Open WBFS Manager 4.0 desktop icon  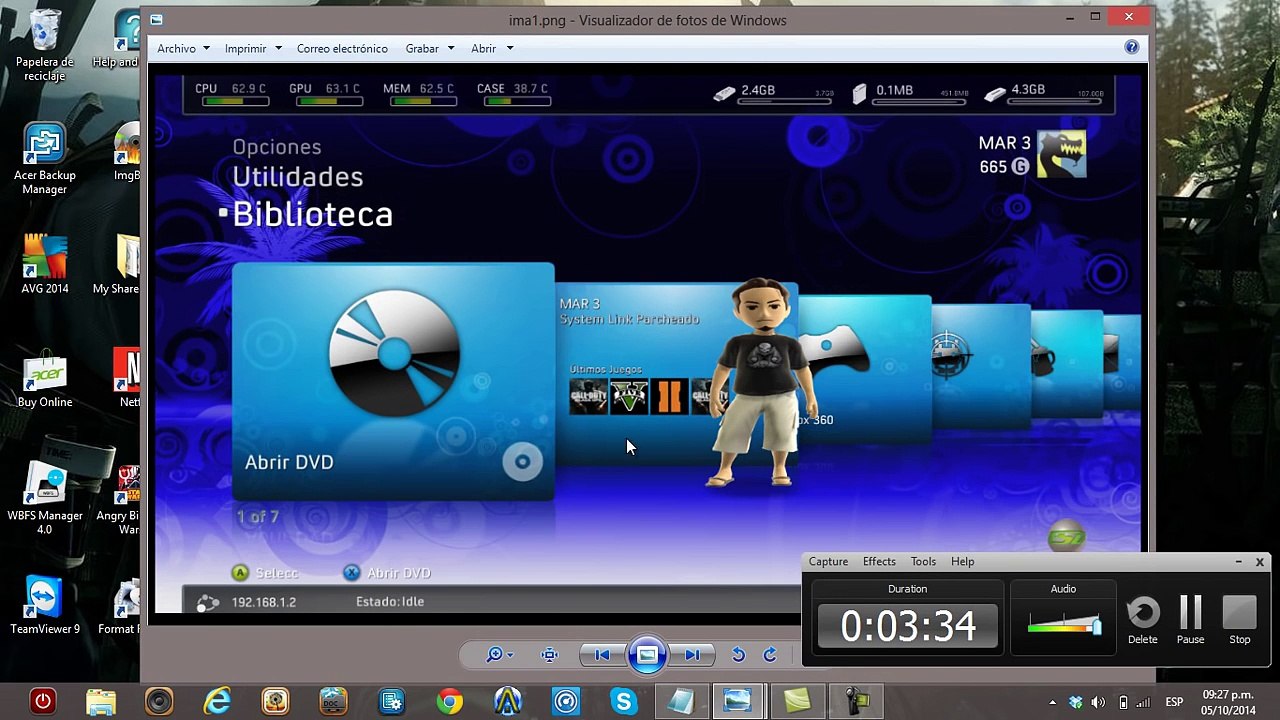[45, 496]
